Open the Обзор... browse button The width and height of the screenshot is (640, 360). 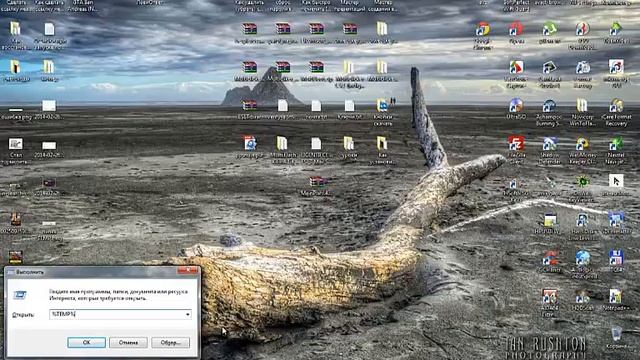tap(171, 342)
